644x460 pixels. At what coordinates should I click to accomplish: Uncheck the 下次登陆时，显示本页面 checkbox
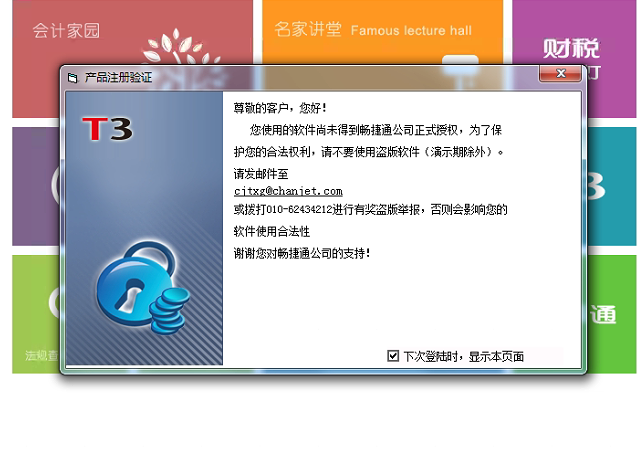[393, 356]
